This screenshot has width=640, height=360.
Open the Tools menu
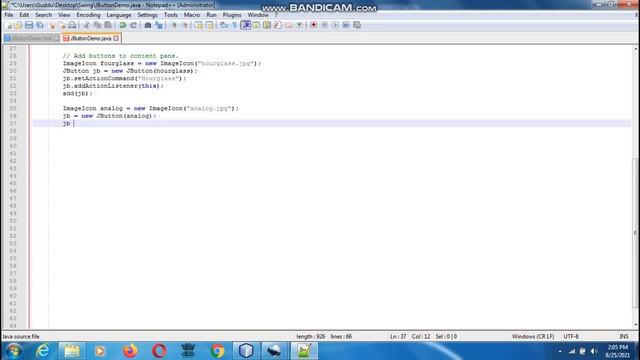[171, 15]
